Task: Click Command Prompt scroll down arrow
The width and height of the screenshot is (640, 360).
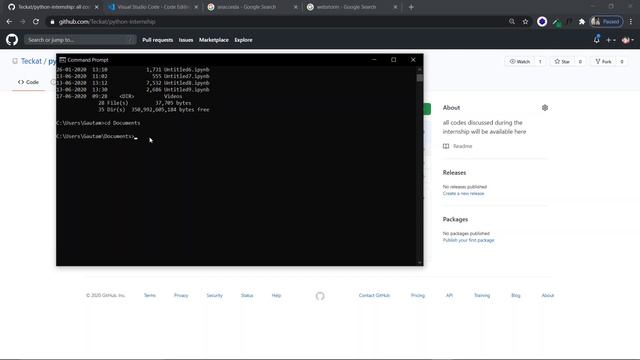Action: coord(420,262)
